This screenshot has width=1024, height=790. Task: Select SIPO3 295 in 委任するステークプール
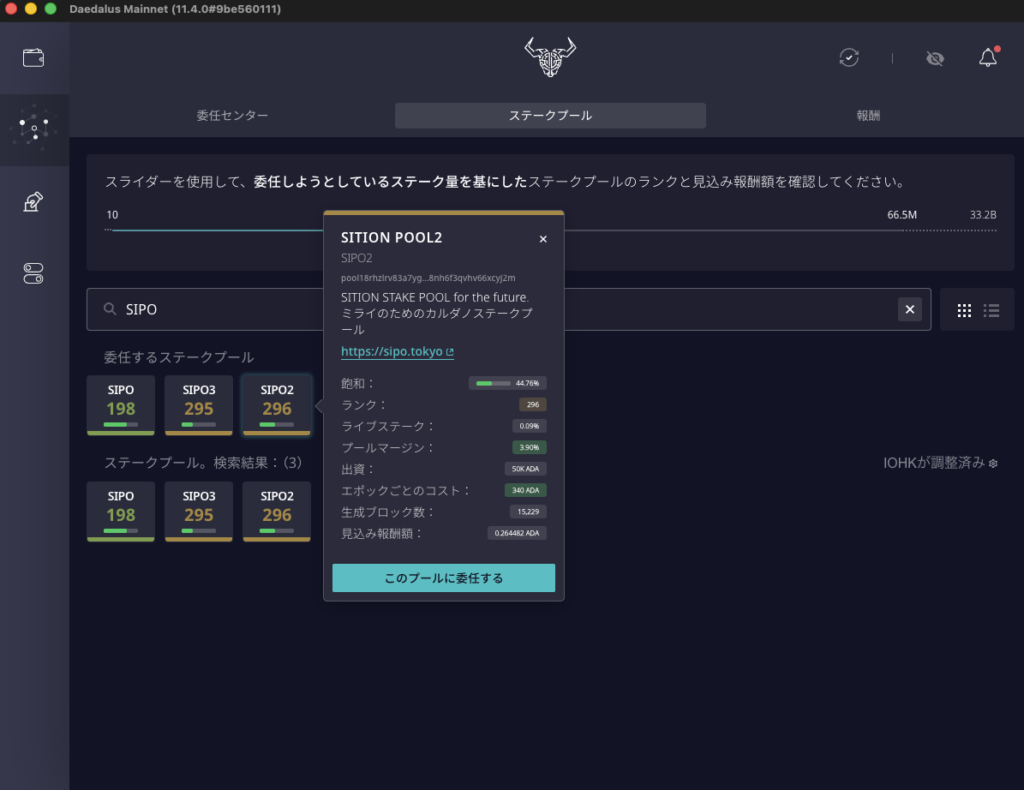tap(199, 405)
